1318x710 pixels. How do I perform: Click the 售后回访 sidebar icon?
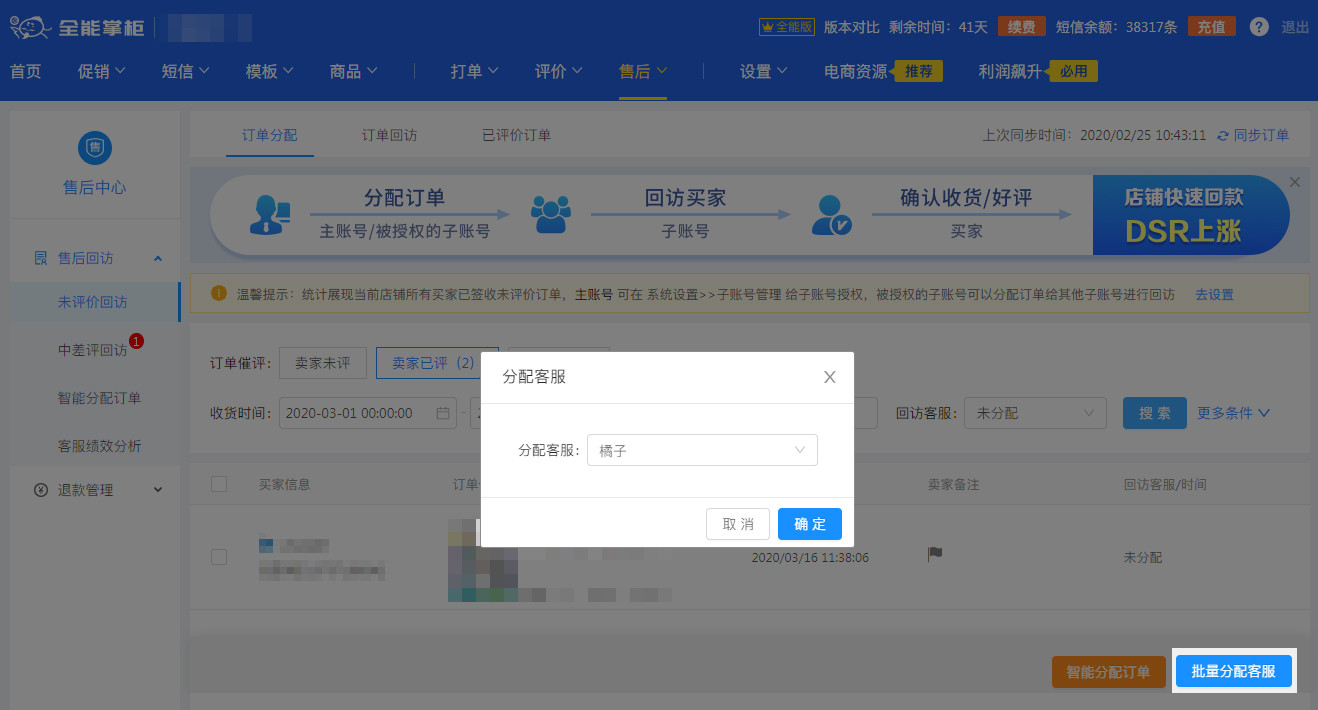coord(41,258)
